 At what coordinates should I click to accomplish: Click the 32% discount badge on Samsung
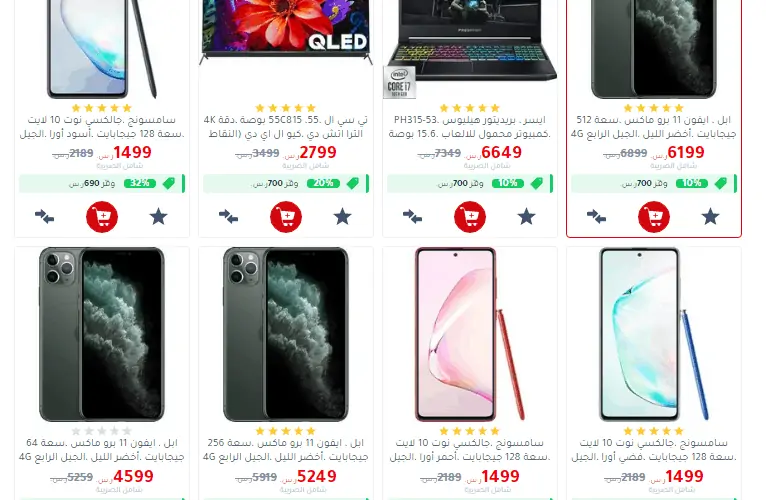point(140,183)
